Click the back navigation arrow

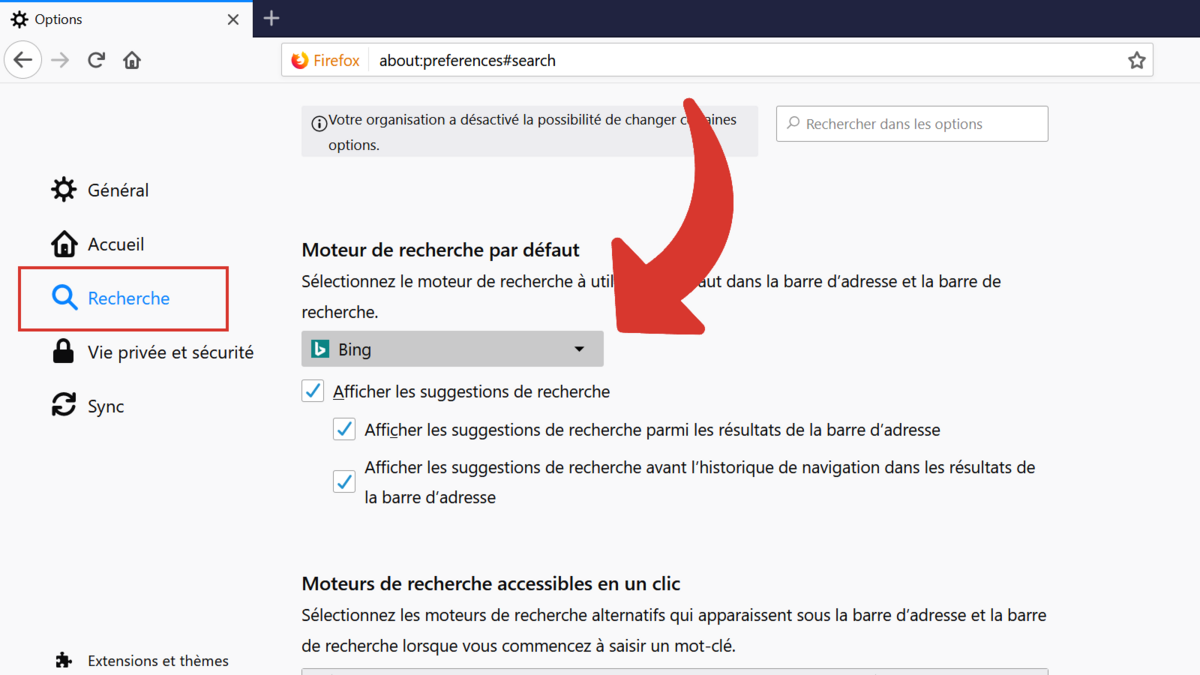coord(23,60)
